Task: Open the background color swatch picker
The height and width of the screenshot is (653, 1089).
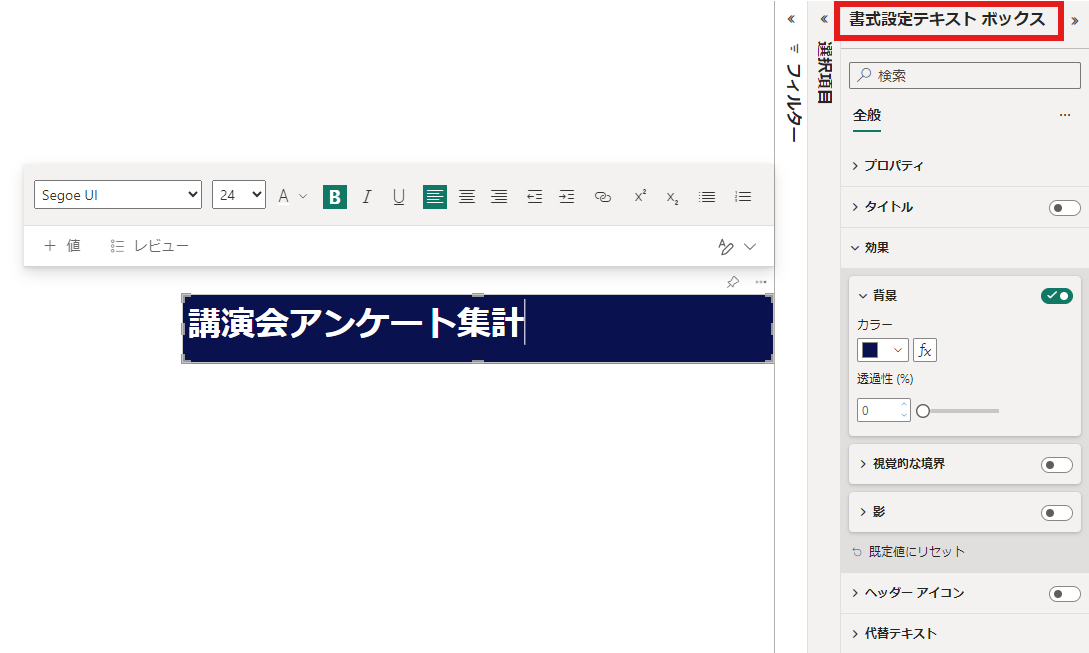Action: [x=883, y=350]
